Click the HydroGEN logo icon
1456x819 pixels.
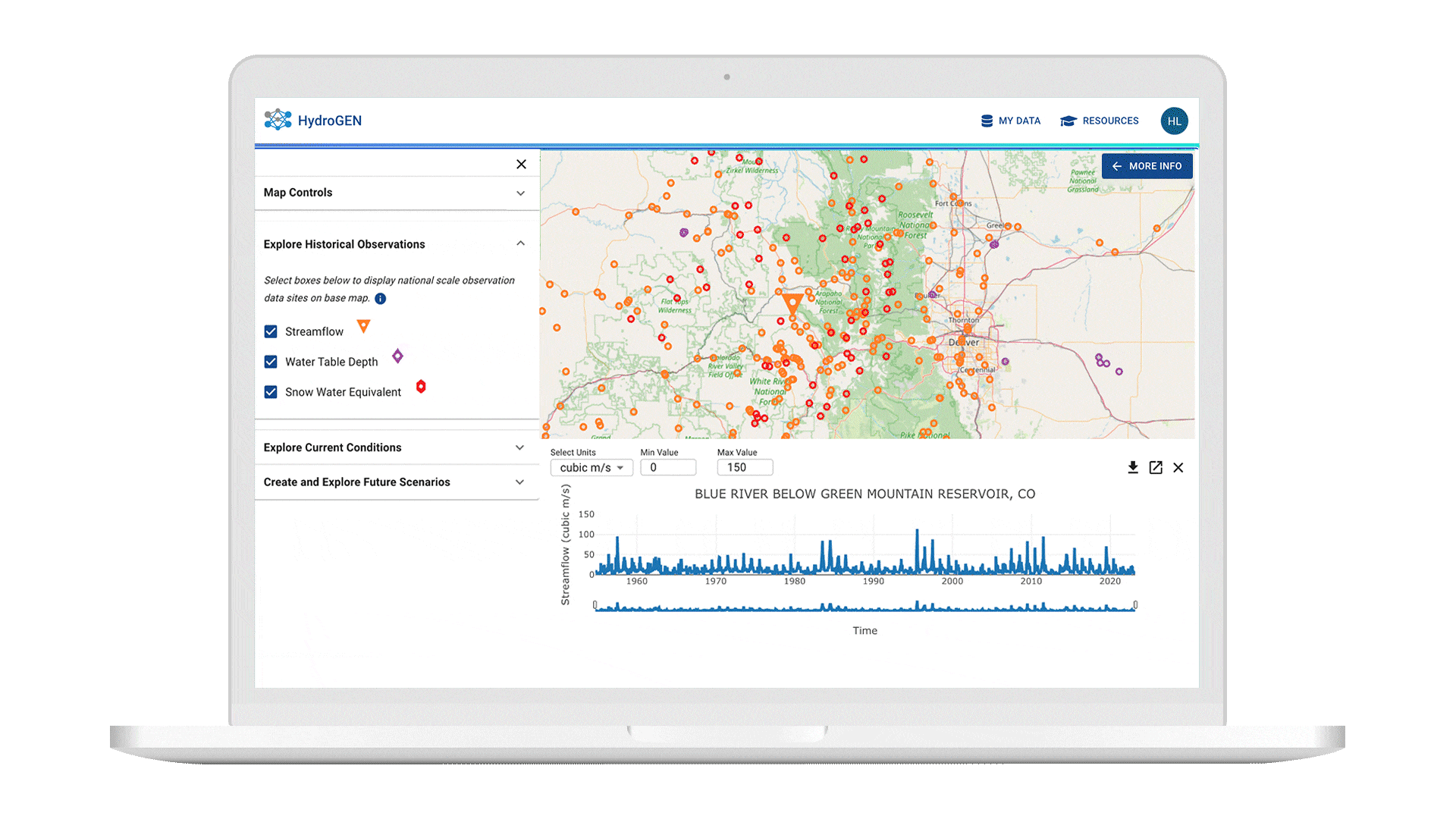(278, 120)
